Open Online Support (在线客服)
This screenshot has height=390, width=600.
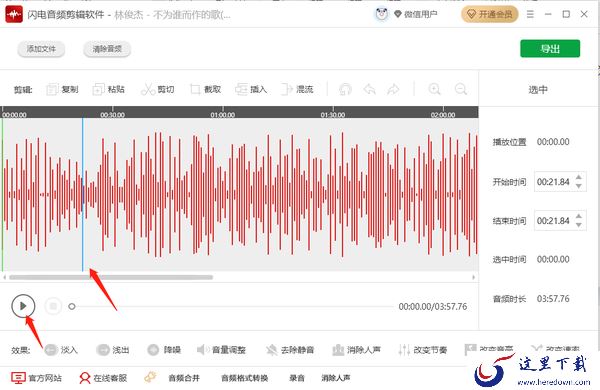pos(103,378)
